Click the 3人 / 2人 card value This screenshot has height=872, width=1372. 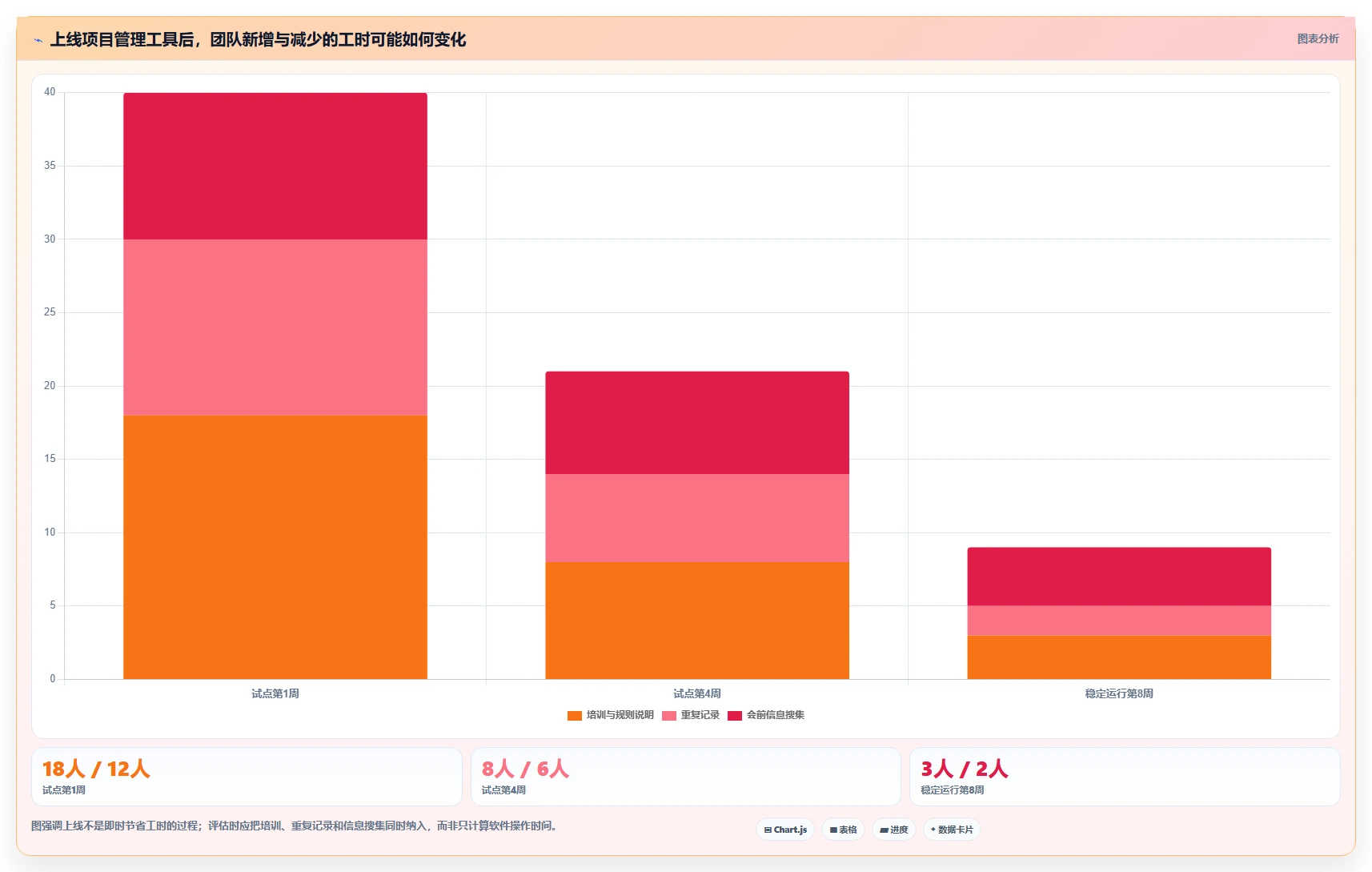[964, 770]
